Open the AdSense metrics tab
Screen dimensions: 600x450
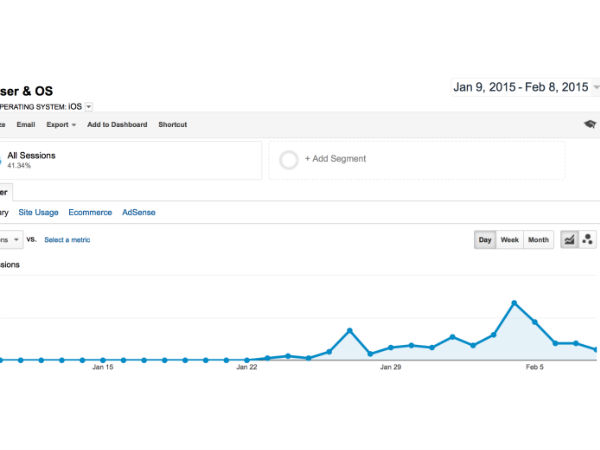139,213
